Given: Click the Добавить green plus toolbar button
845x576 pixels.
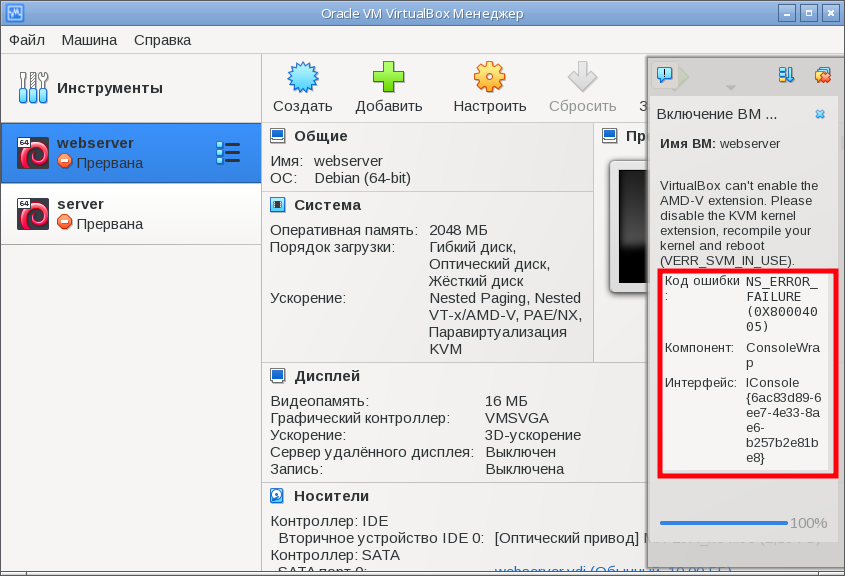Looking at the screenshot, I should click(x=389, y=87).
